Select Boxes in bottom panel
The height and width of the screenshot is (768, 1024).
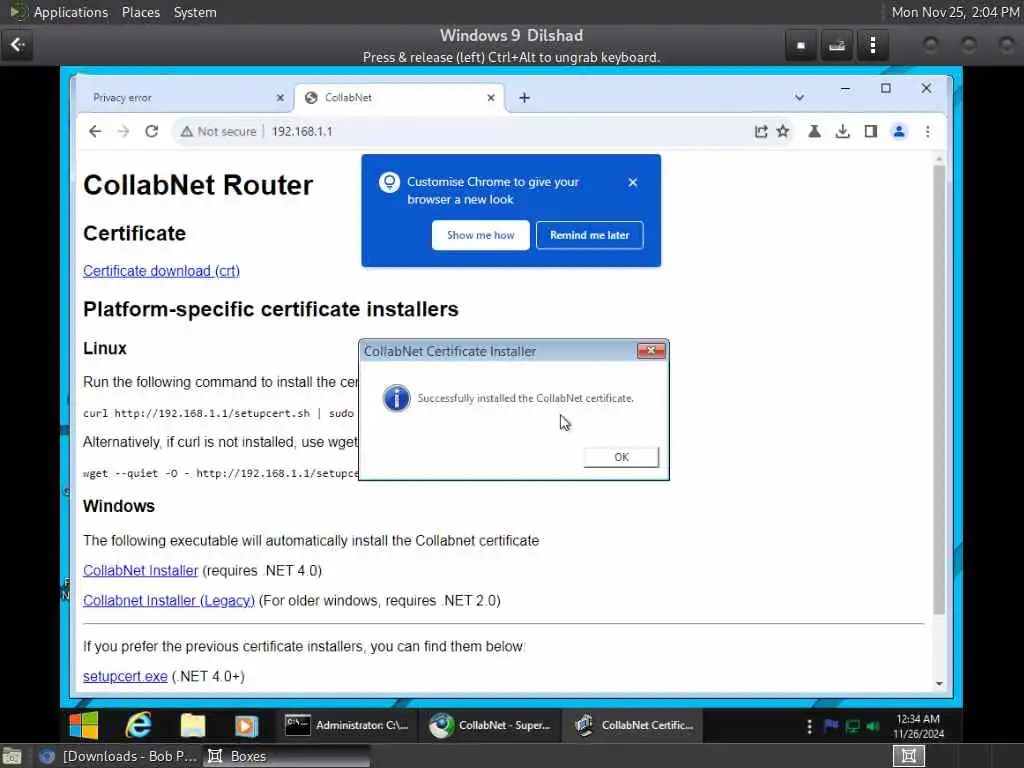[x=285, y=756]
